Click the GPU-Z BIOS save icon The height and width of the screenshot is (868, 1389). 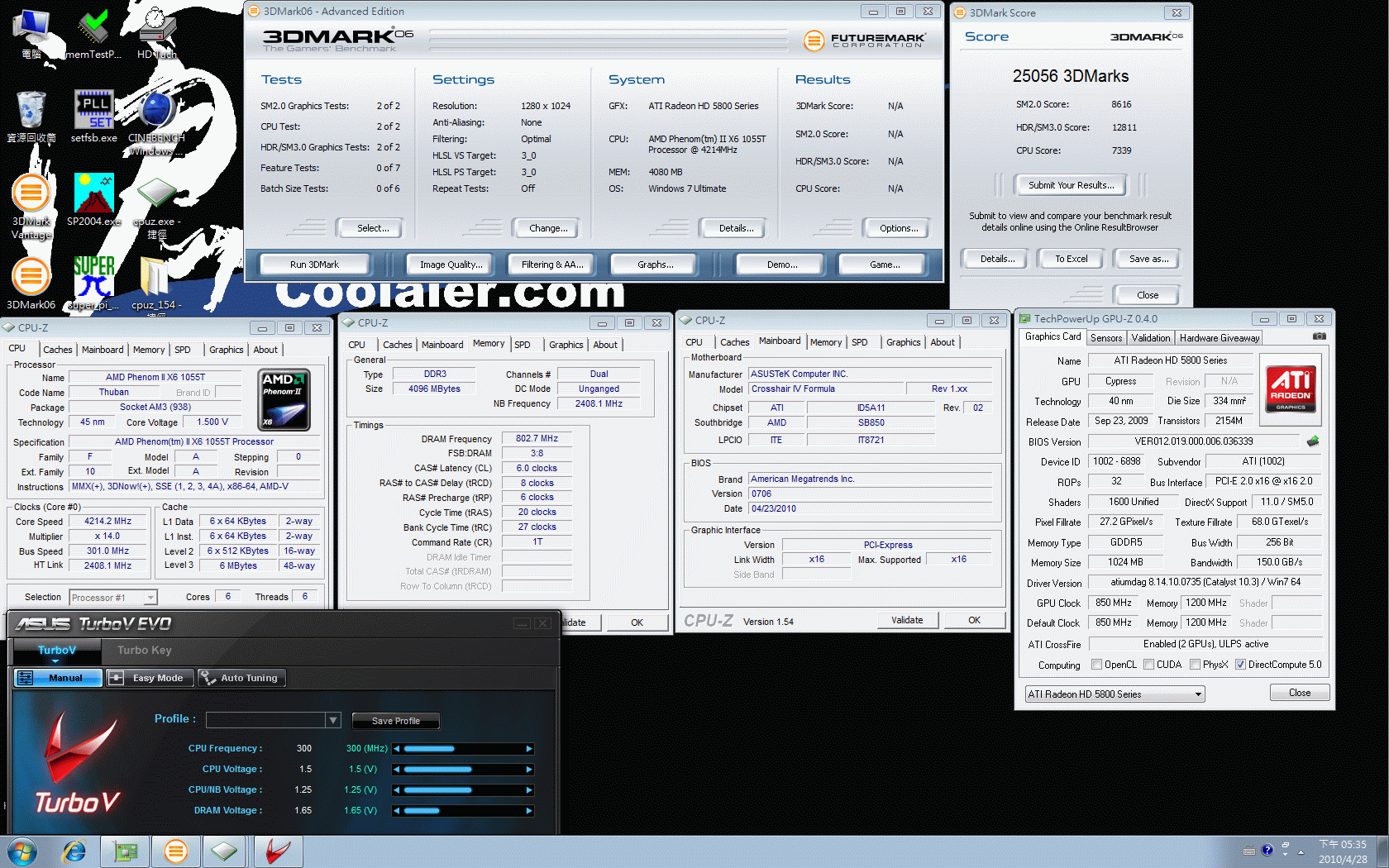coord(1312,441)
